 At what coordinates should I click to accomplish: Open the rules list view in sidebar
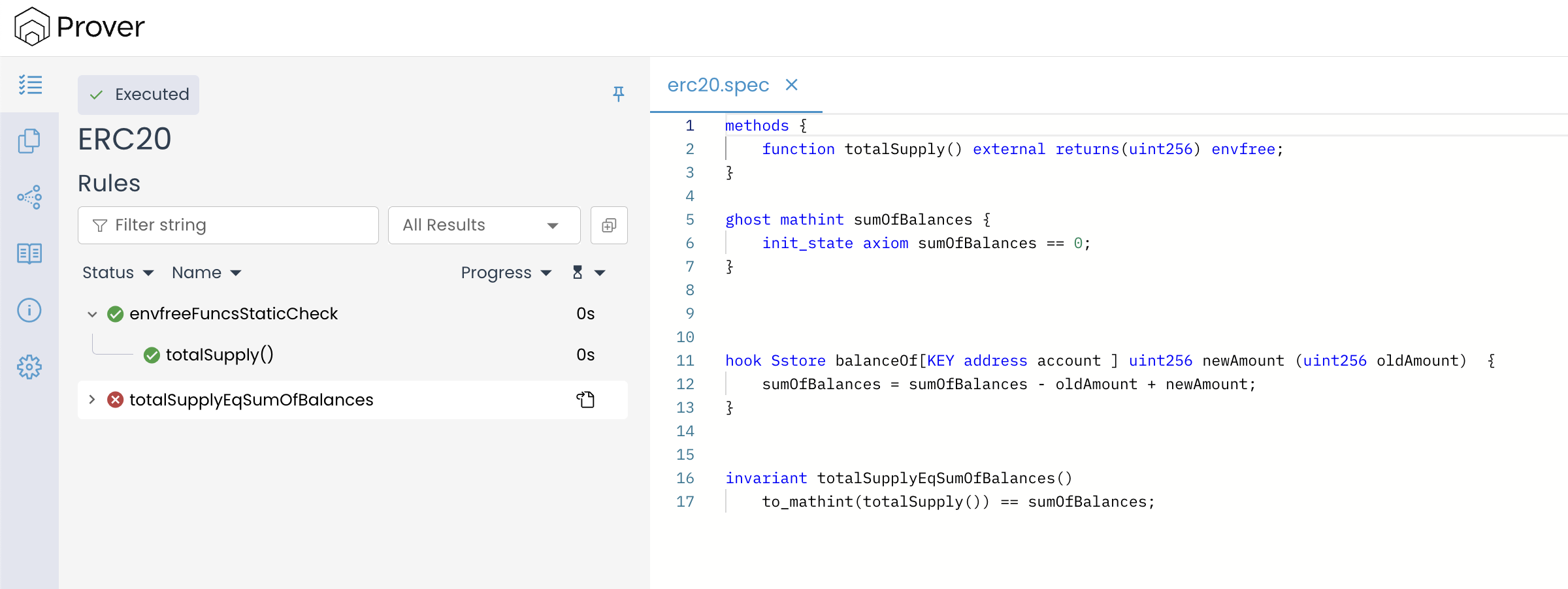click(30, 85)
